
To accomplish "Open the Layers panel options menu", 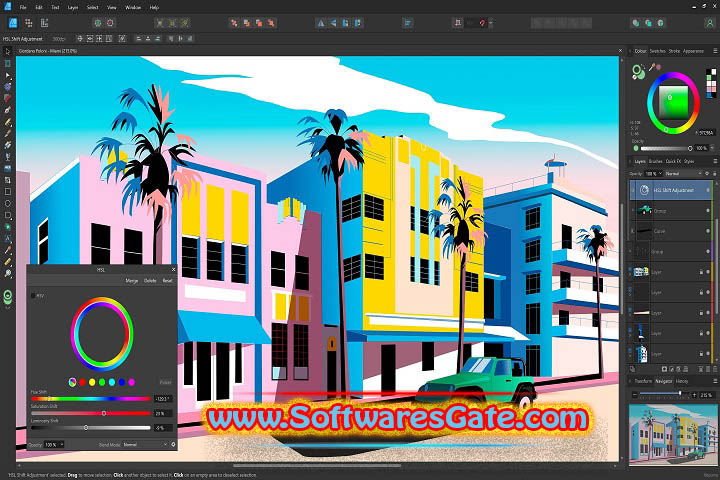I will (x=715, y=161).
